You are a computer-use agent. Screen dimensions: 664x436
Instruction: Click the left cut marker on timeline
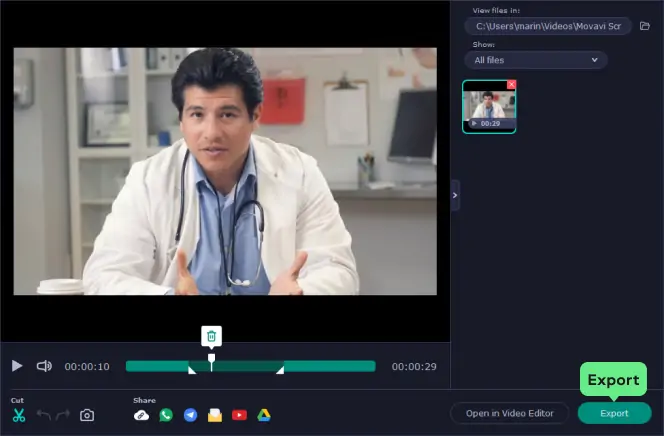(x=192, y=370)
